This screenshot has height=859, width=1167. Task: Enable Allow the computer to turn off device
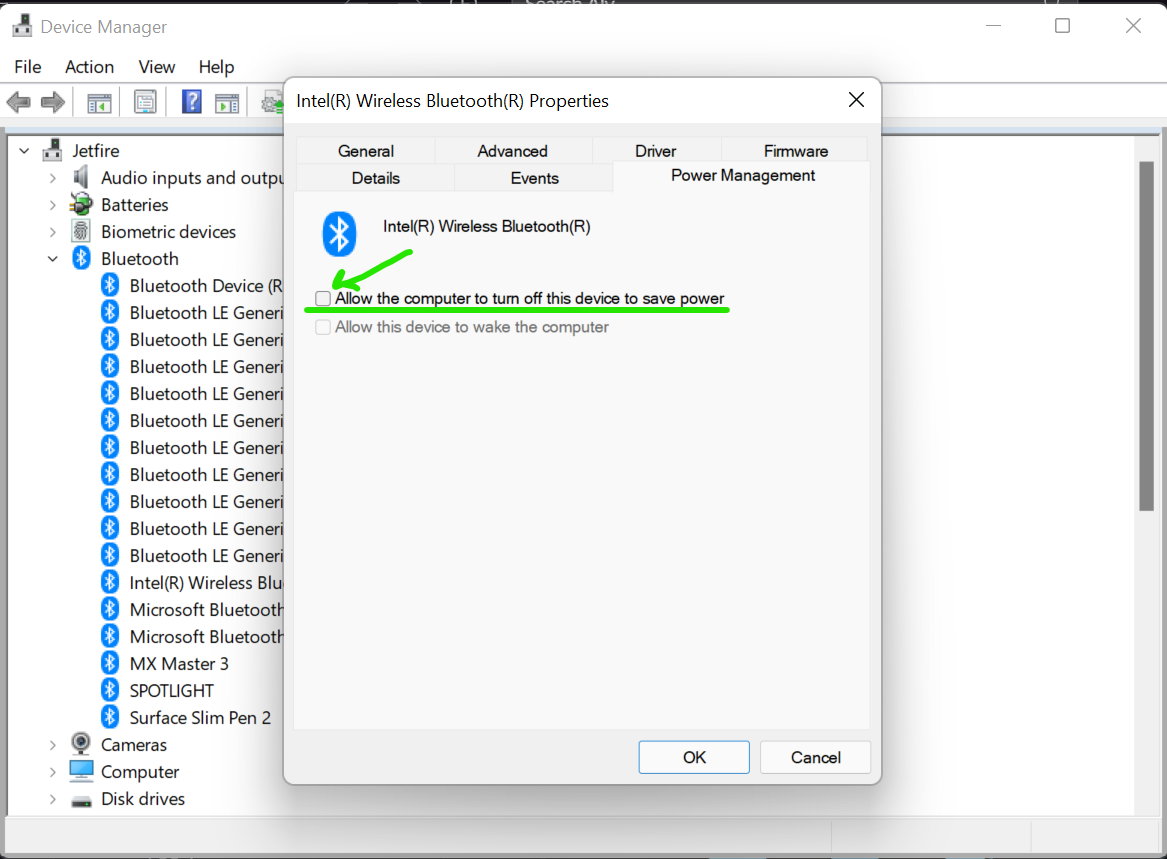pos(323,298)
